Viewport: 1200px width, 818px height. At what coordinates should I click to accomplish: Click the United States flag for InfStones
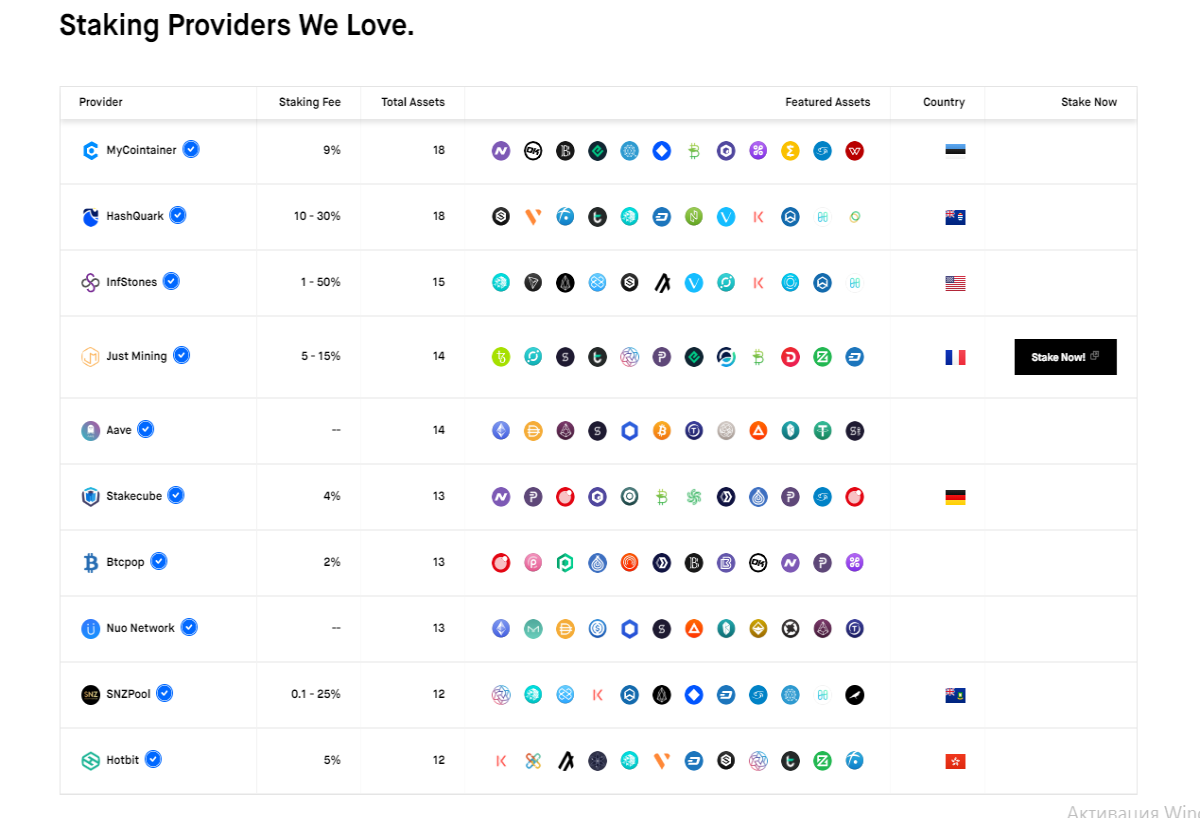pyautogui.click(x=955, y=283)
